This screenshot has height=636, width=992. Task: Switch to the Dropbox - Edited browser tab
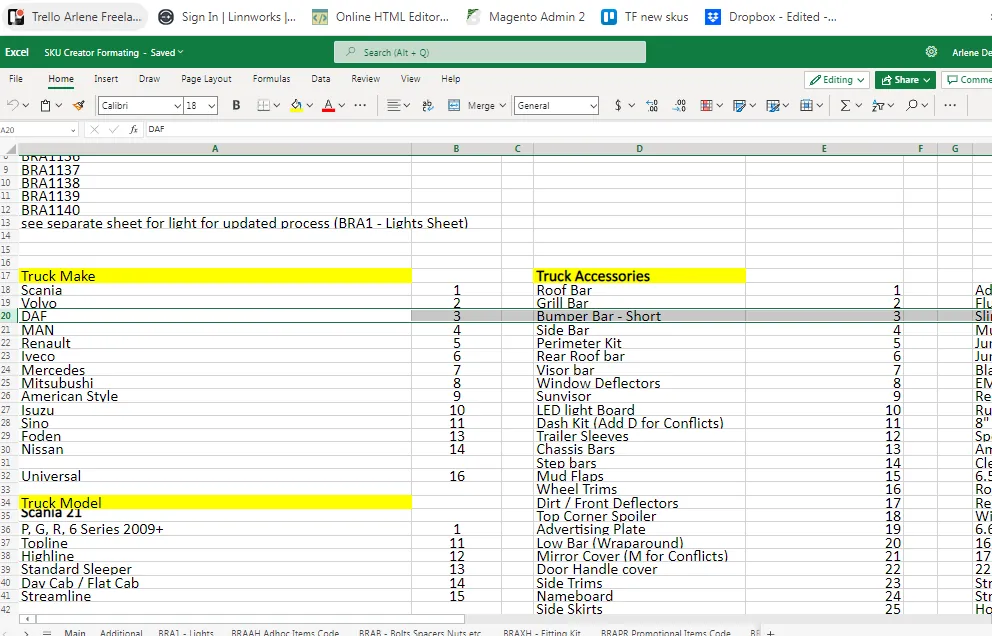pyautogui.click(x=770, y=17)
